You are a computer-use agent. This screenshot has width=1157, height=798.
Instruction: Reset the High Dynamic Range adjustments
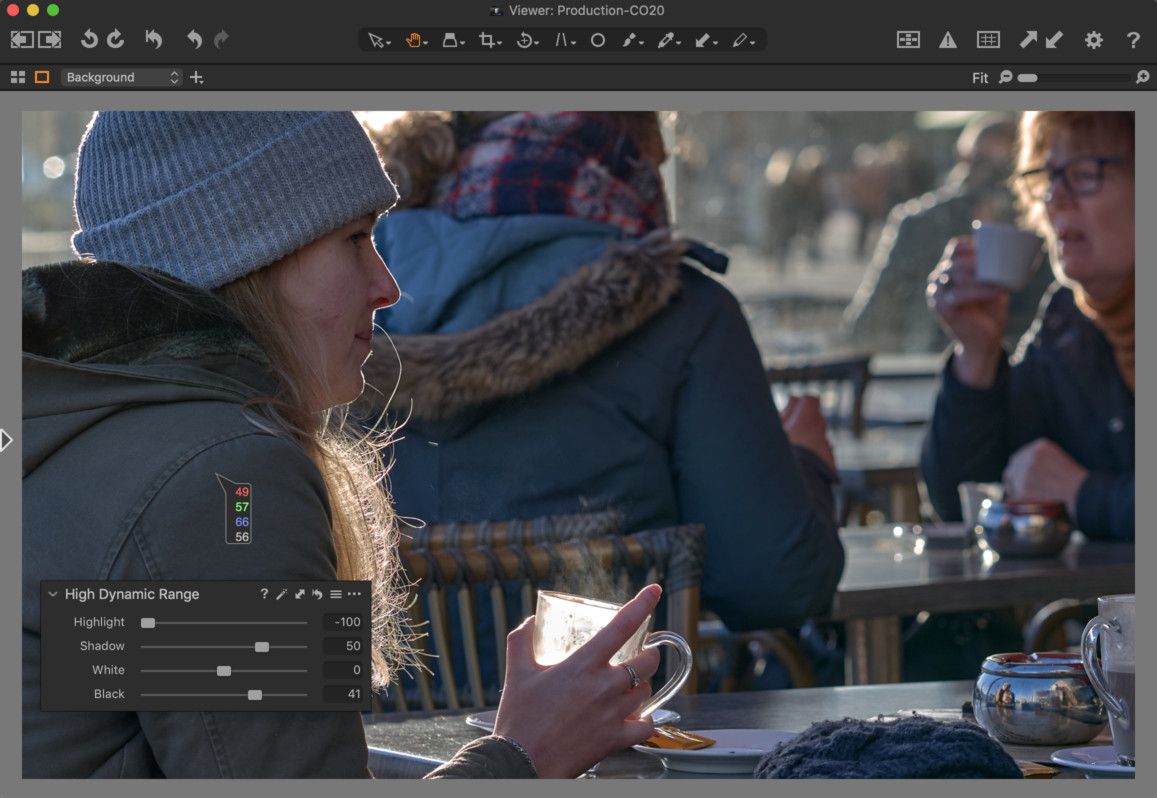[317, 593]
